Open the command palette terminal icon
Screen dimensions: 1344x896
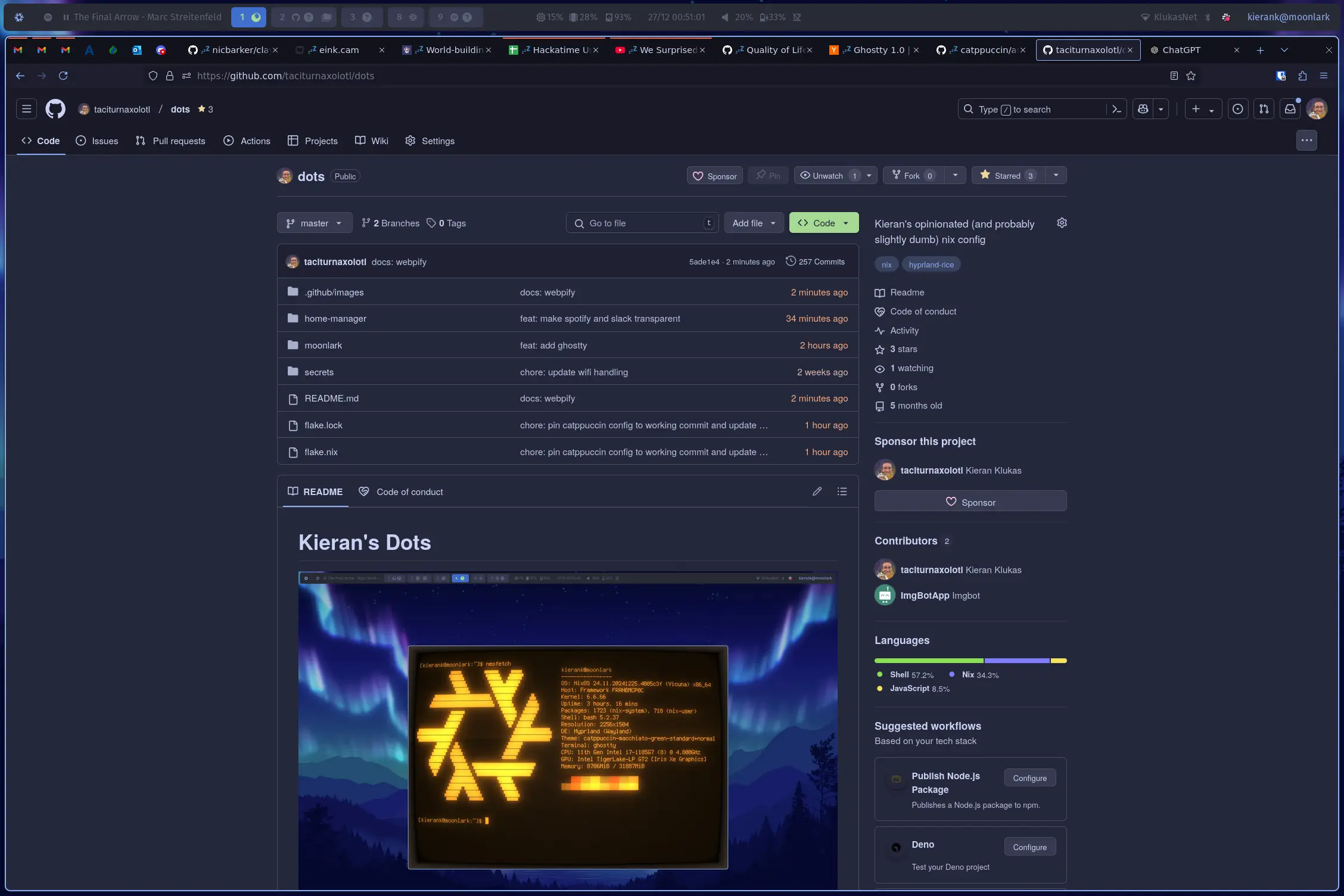pos(1117,108)
